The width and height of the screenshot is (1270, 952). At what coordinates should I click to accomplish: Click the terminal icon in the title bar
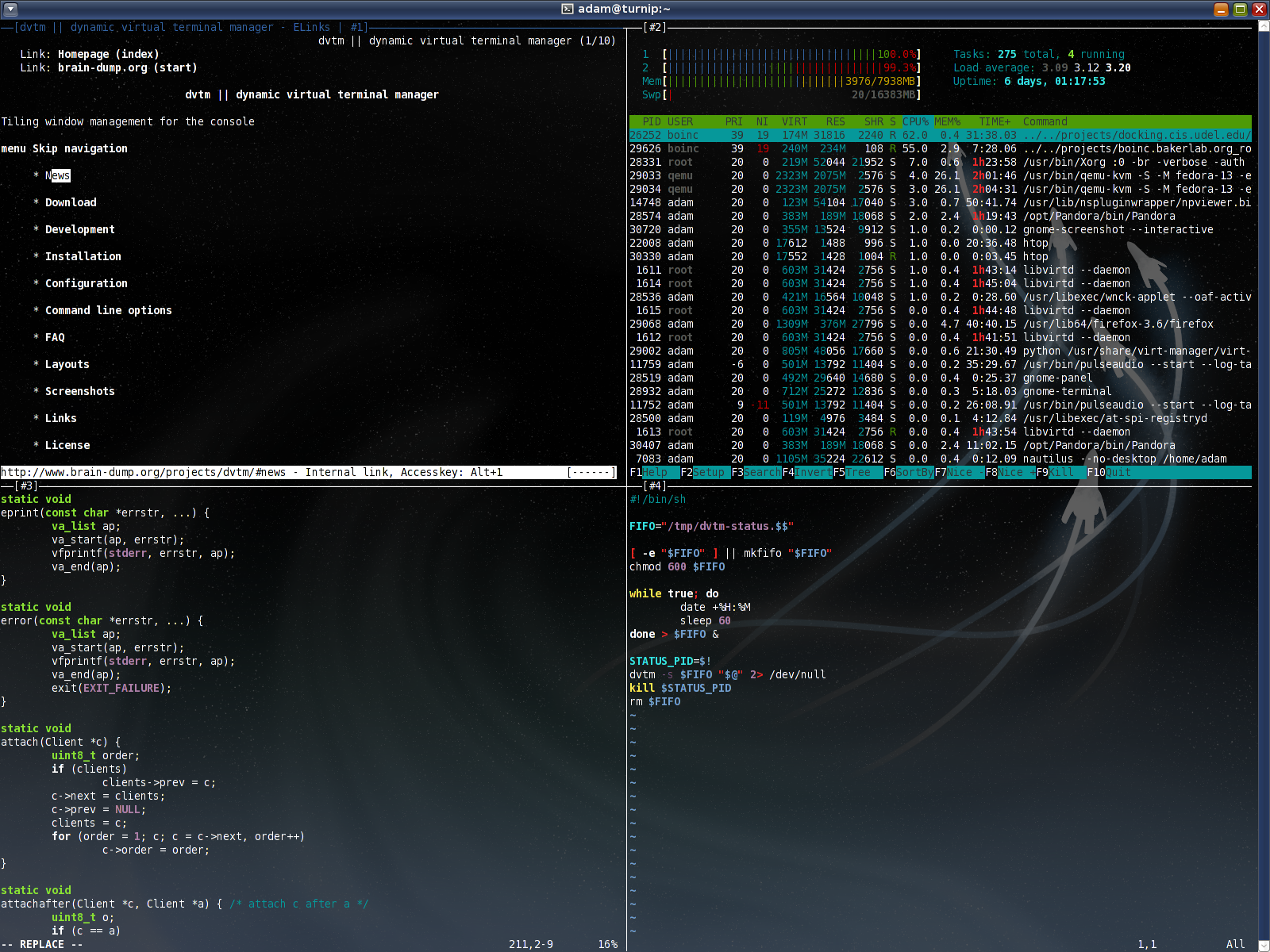pyautogui.click(x=566, y=9)
